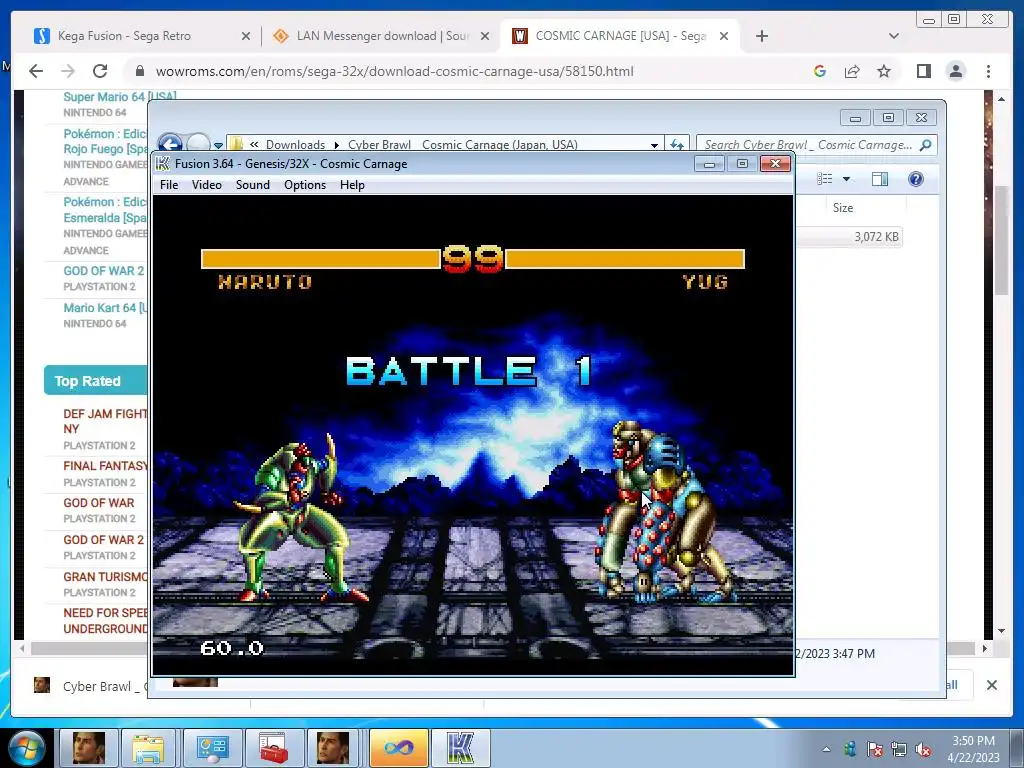Image resolution: width=1024 pixels, height=768 pixels.
Task: Open the Help menu in Fusion
Action: tap(352, 185)
